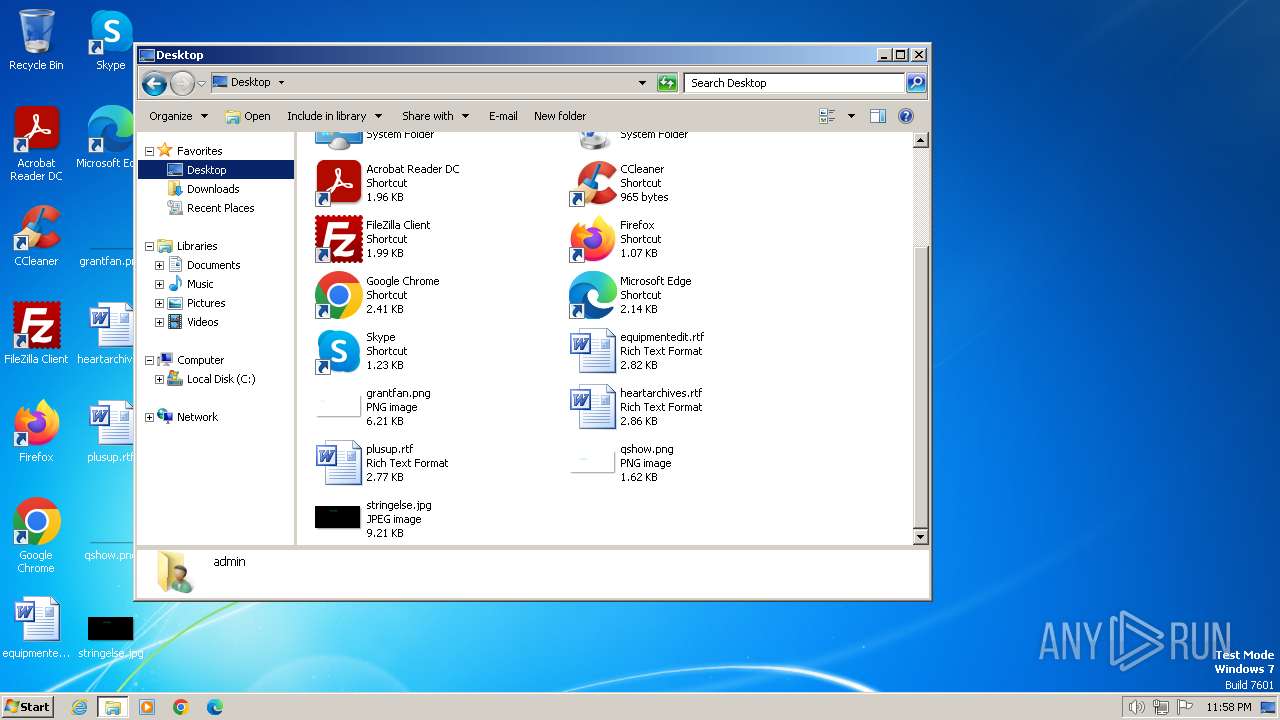Select stringelse.jpg thumbnail in Explorer
This screenshot has height=720, width=1280.
[338, 517]
